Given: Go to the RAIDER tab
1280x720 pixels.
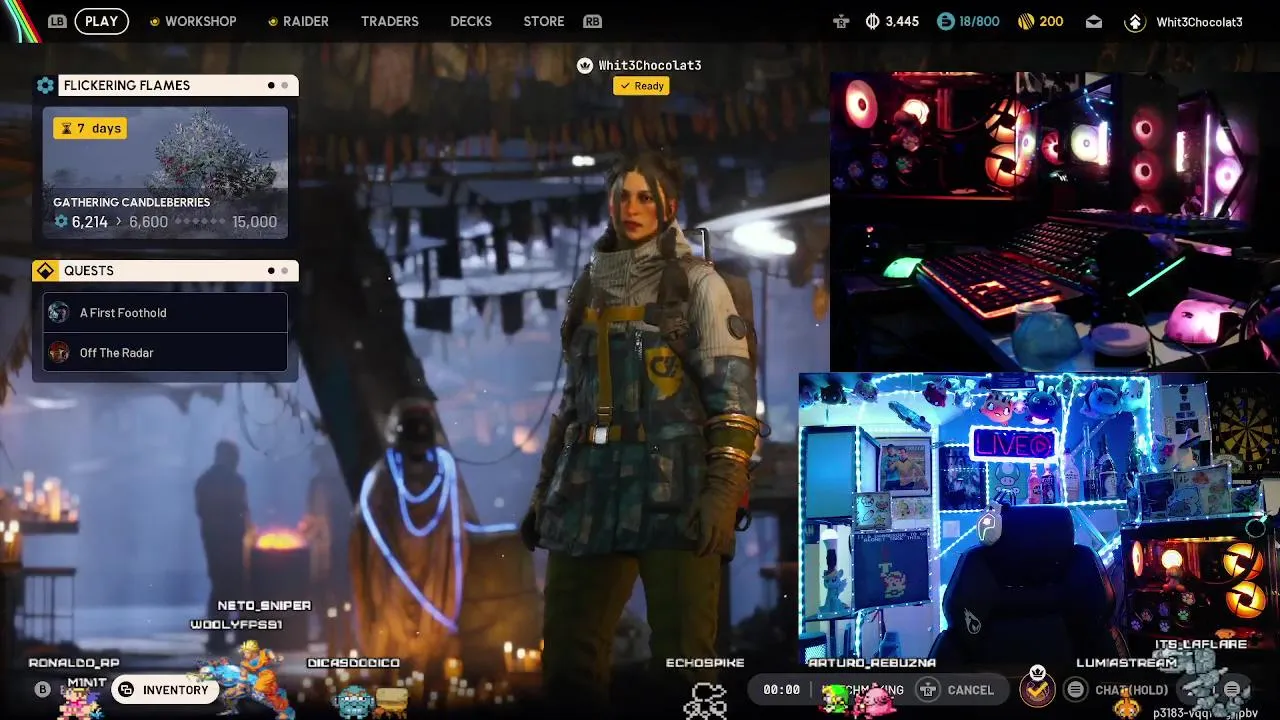Looking at the screenshot, I should coord(306,21).
